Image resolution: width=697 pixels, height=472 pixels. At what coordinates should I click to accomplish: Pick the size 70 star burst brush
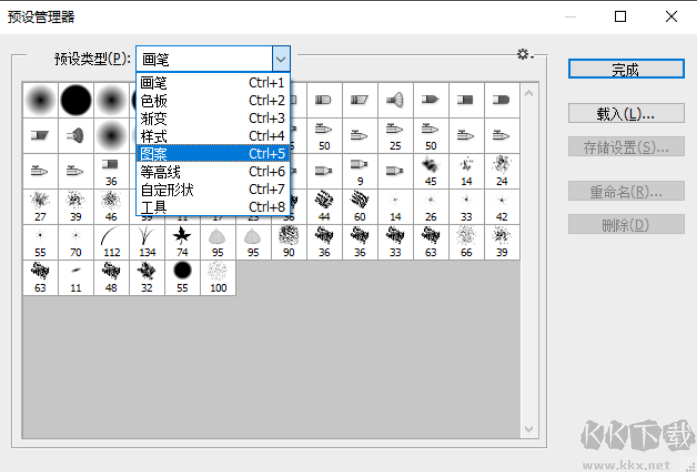click(76, 240)
